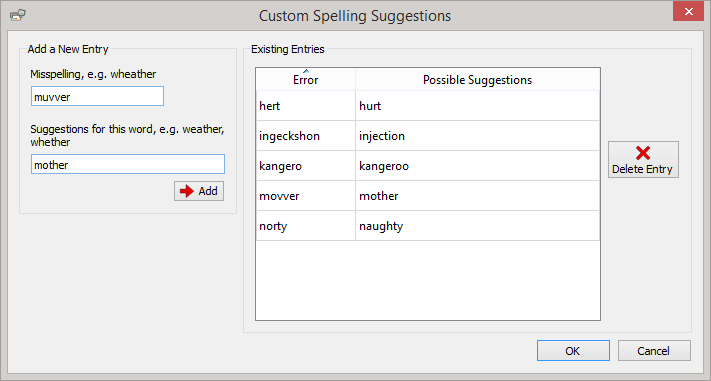This screenshot has width=711, height=381.
Task: Toggle sort arrow above Error column
Action: (306, 71)
